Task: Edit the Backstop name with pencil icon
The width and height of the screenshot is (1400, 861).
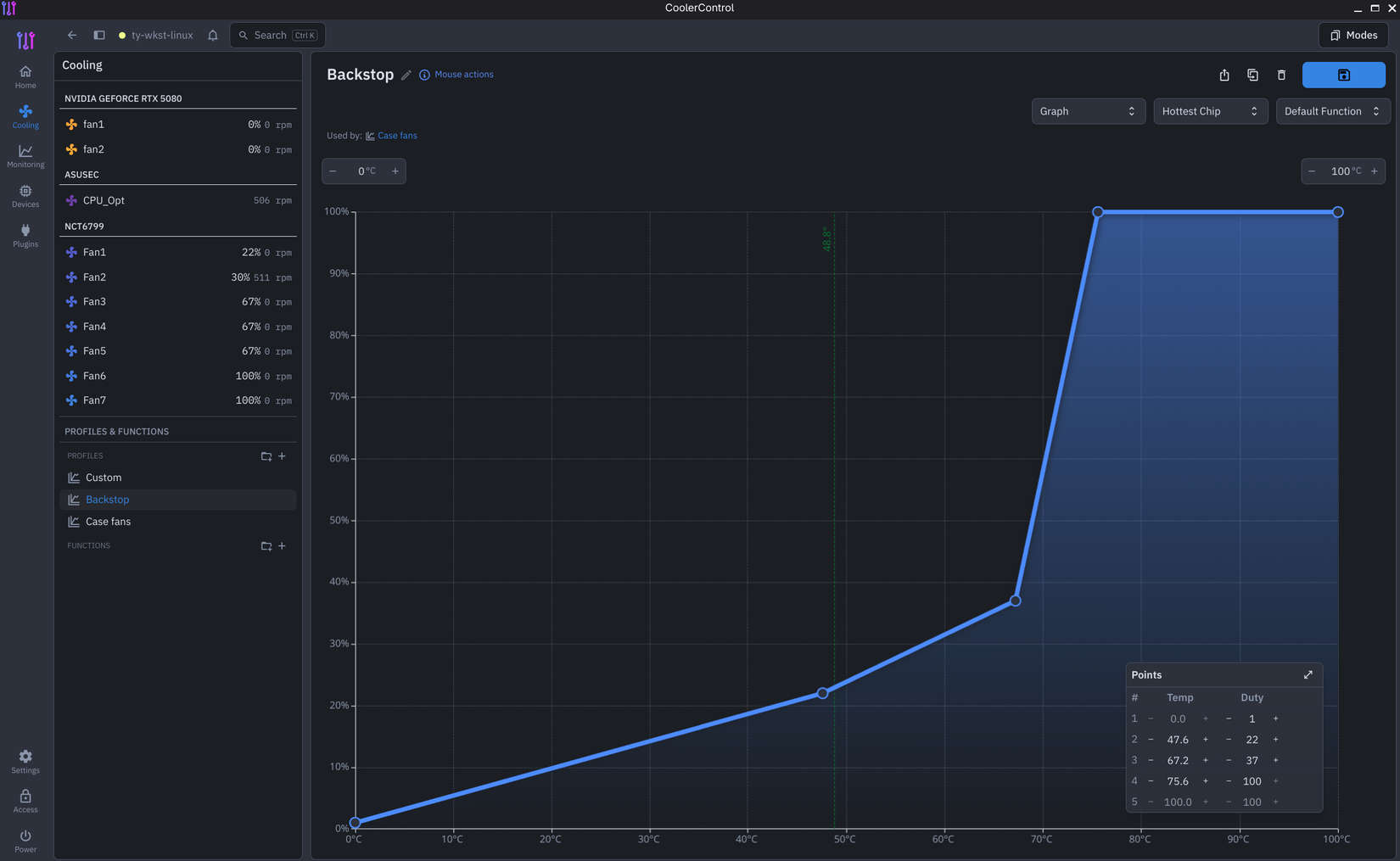Action: 406,75
